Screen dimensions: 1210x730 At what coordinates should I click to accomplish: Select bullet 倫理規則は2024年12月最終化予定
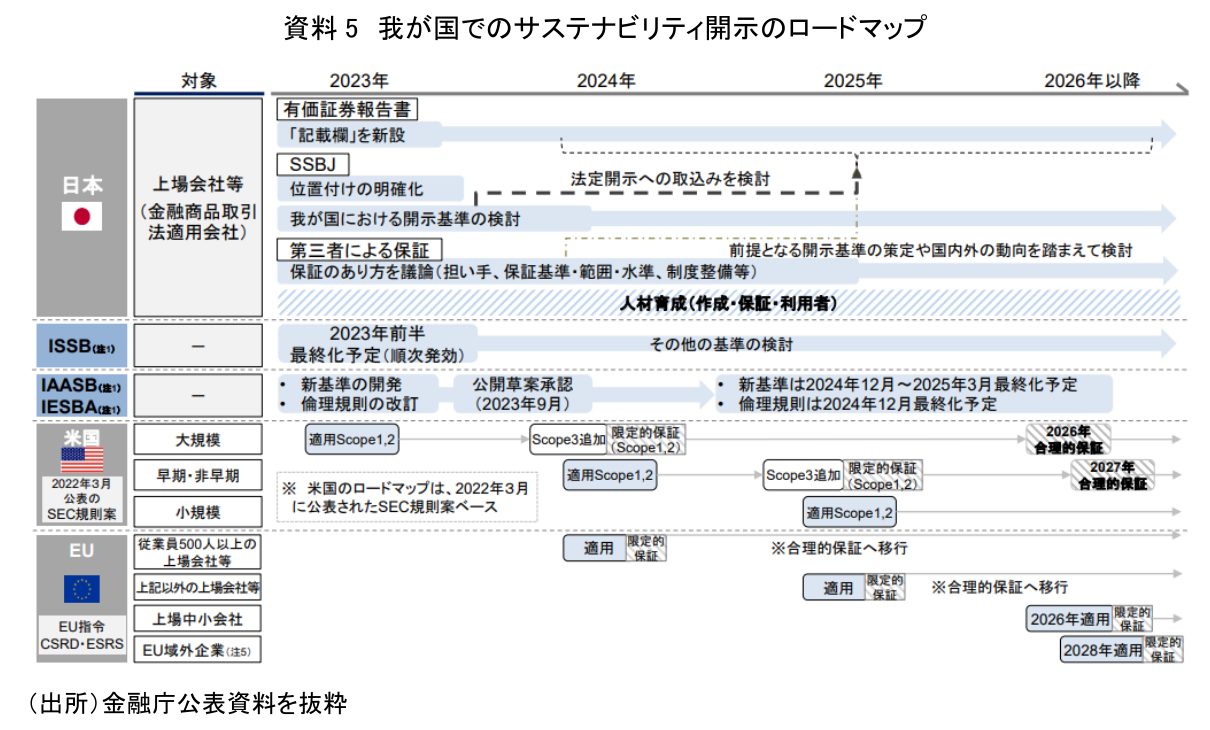tap(857, 405)
